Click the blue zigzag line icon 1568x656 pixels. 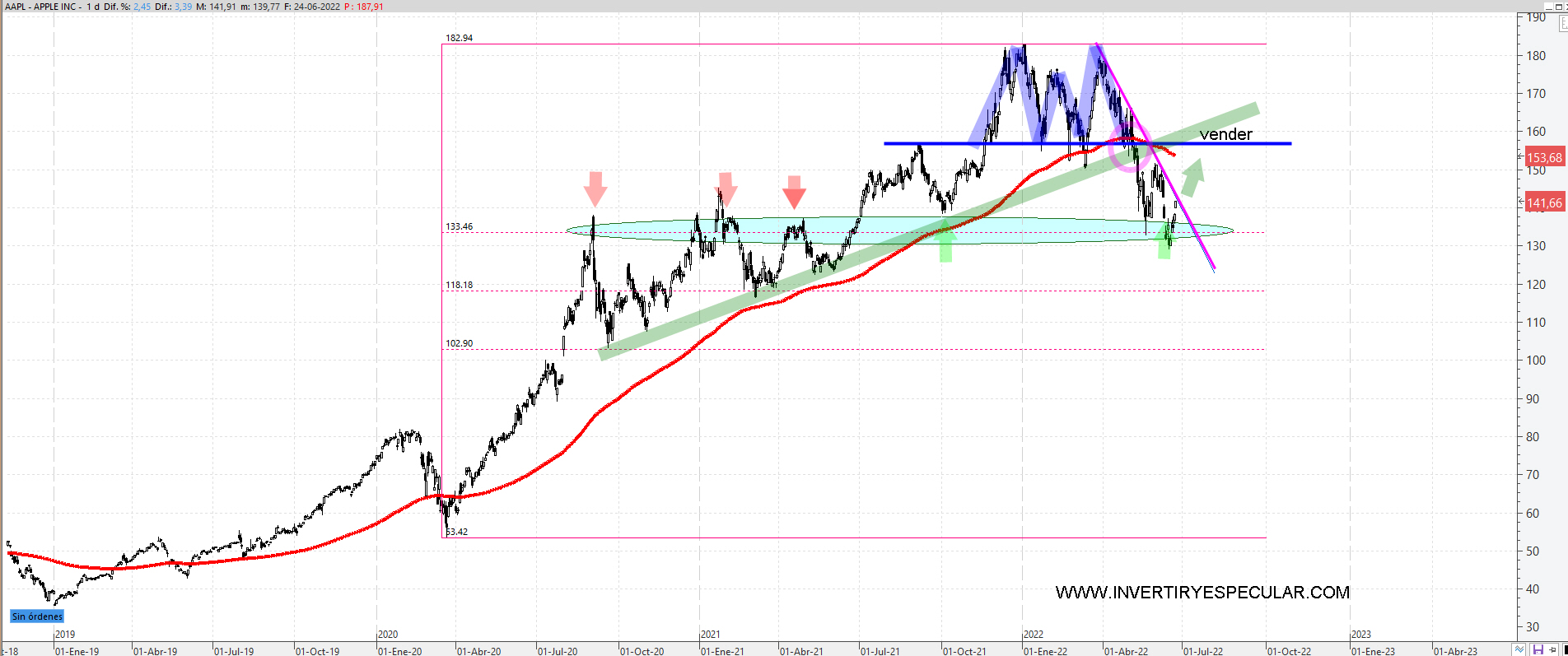point(1519,649)
